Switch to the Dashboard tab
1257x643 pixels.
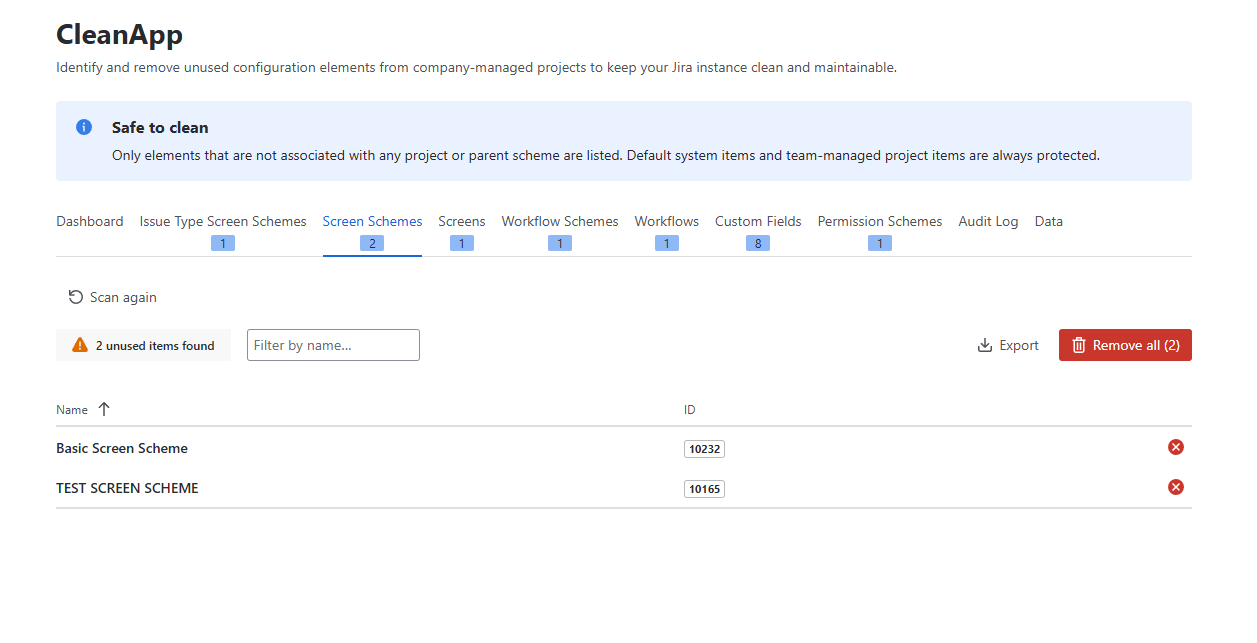tap(89, 221)
